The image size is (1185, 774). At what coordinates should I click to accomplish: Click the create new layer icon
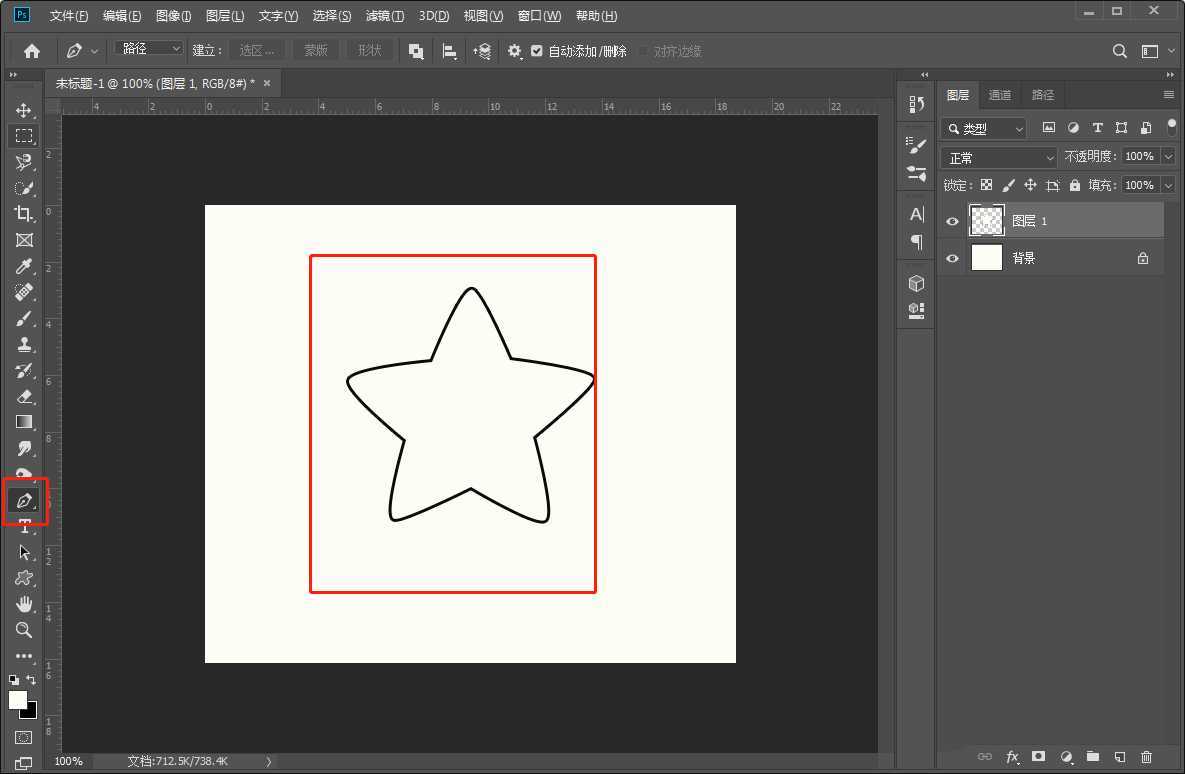1120,757
